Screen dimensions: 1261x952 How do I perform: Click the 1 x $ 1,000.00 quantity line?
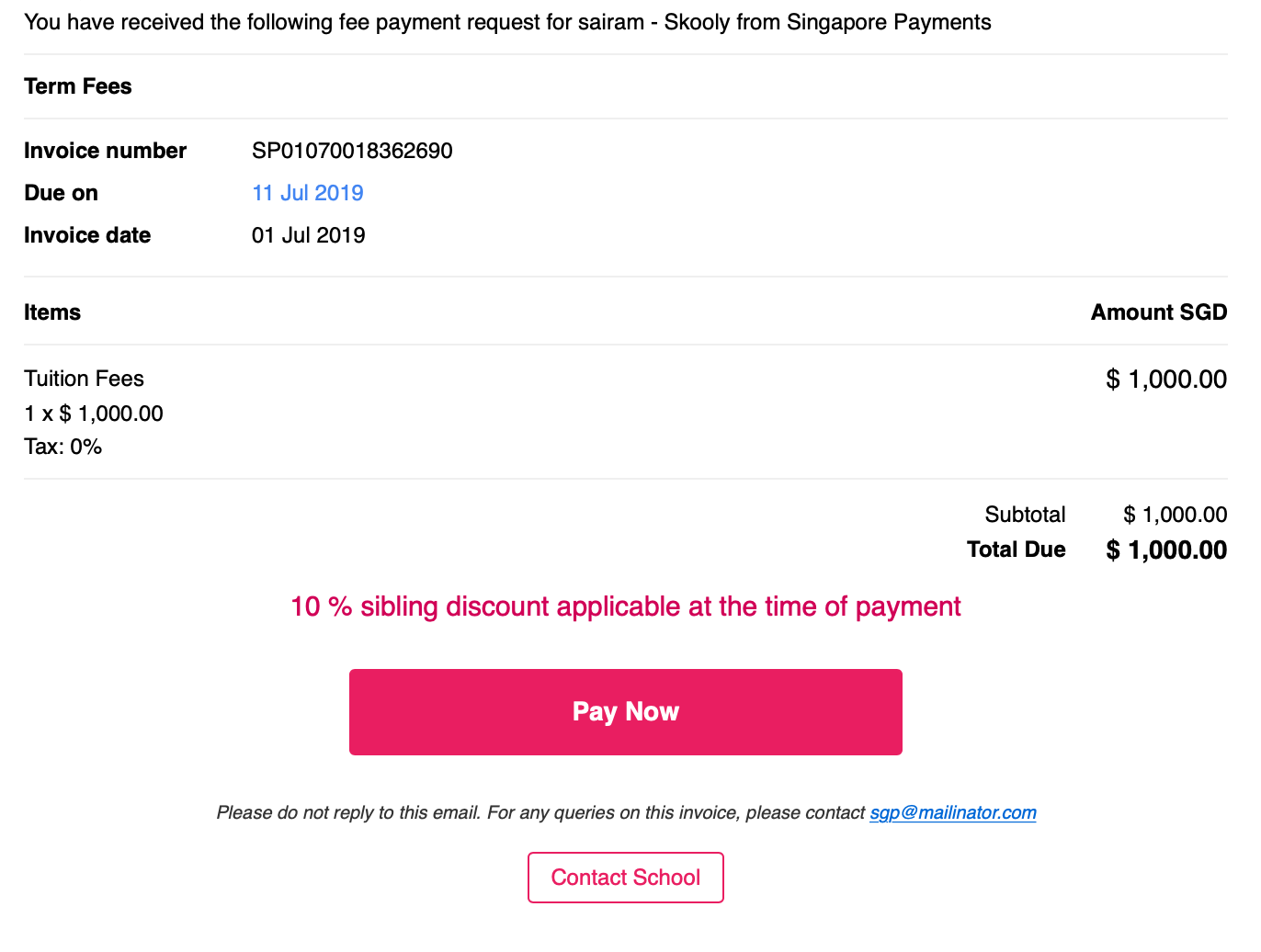[94, 414]
